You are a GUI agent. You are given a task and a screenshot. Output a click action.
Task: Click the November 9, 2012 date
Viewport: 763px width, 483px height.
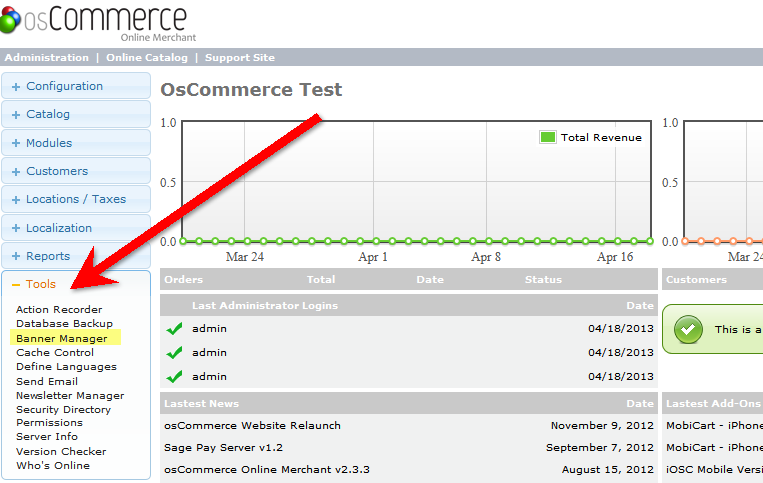602,426
